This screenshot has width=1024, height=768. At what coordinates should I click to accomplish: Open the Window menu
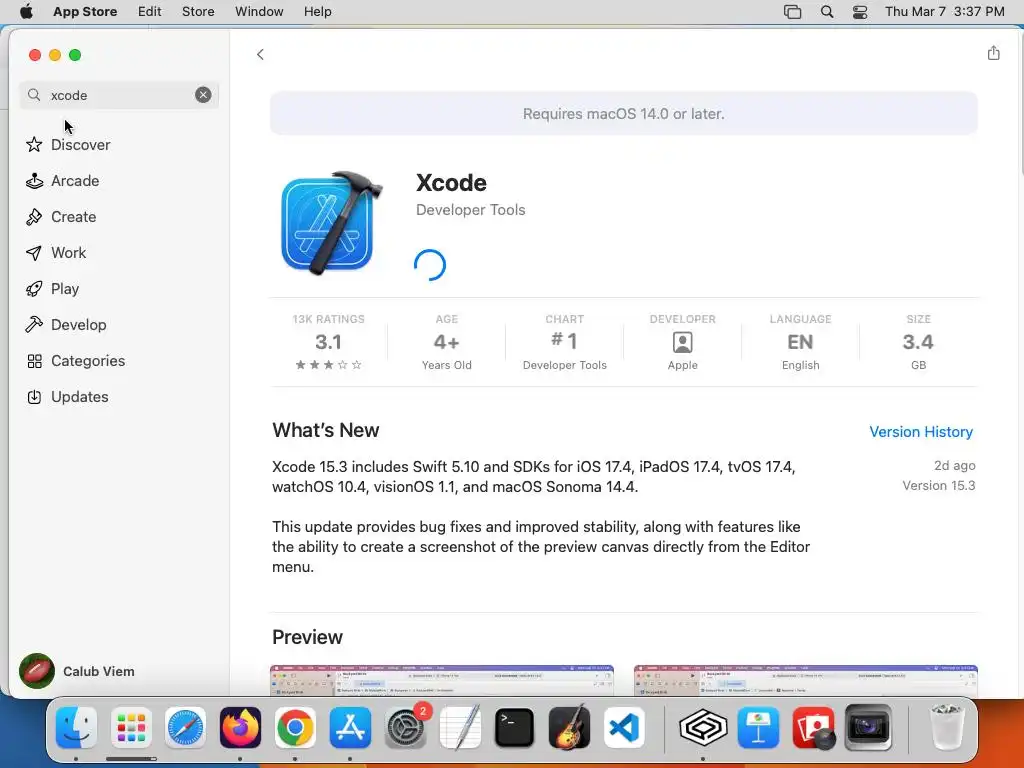pos(259,11)
